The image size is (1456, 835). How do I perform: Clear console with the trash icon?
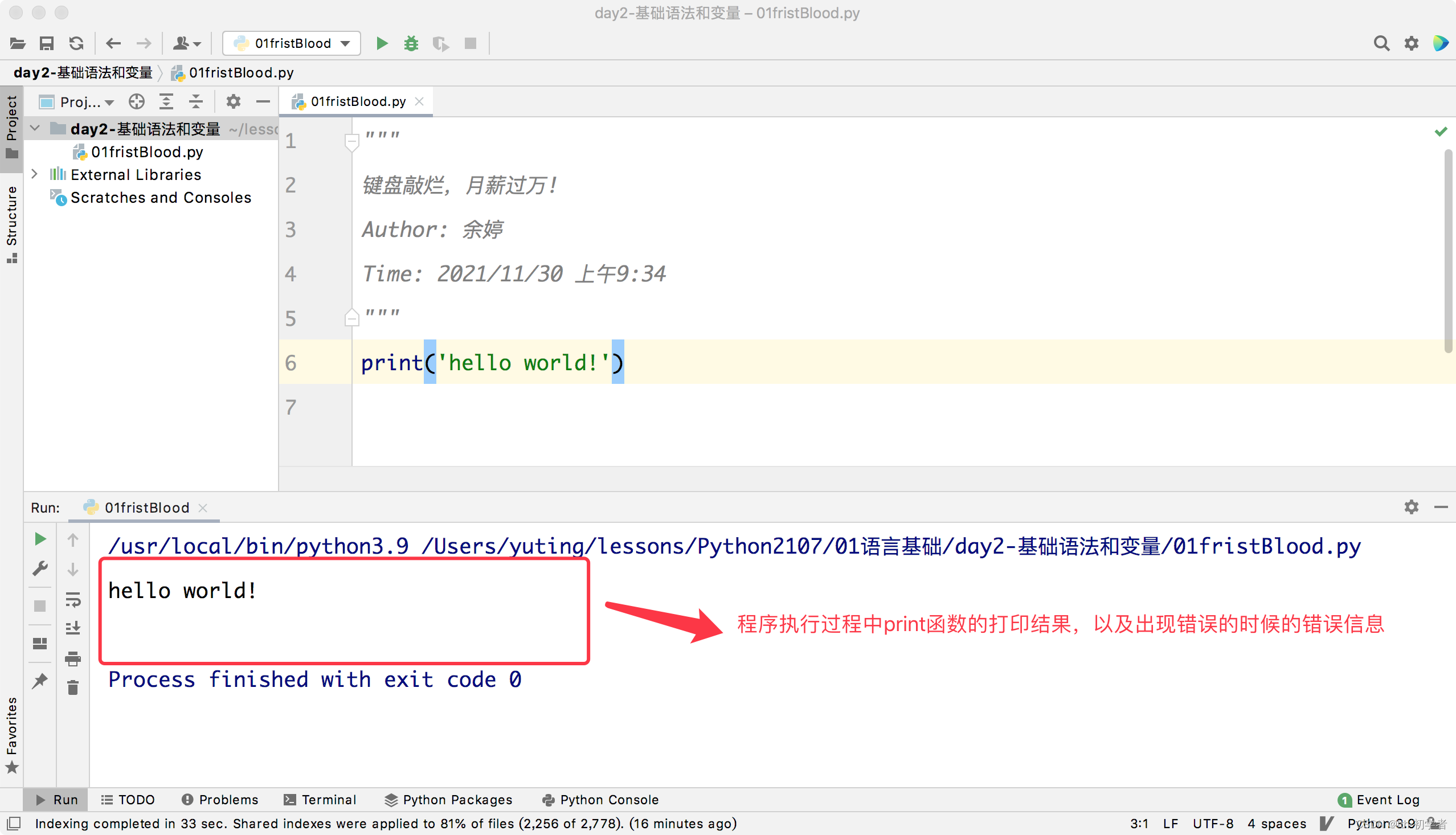[73, 687]
